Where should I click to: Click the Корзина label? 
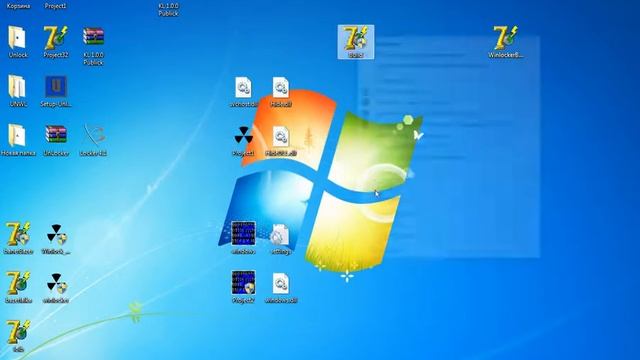point(18,6)
